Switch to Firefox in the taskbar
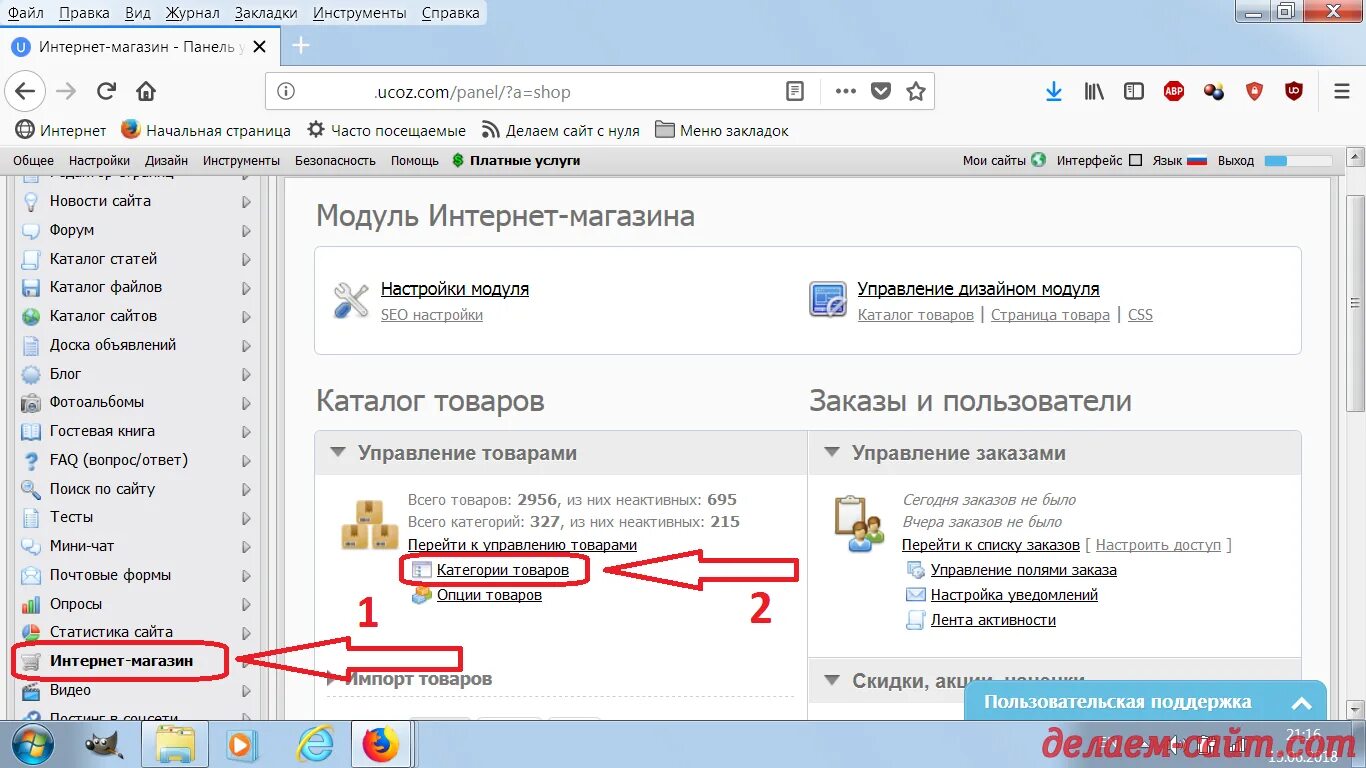Screen dimensions: 1366x768 tap(380, 746)
